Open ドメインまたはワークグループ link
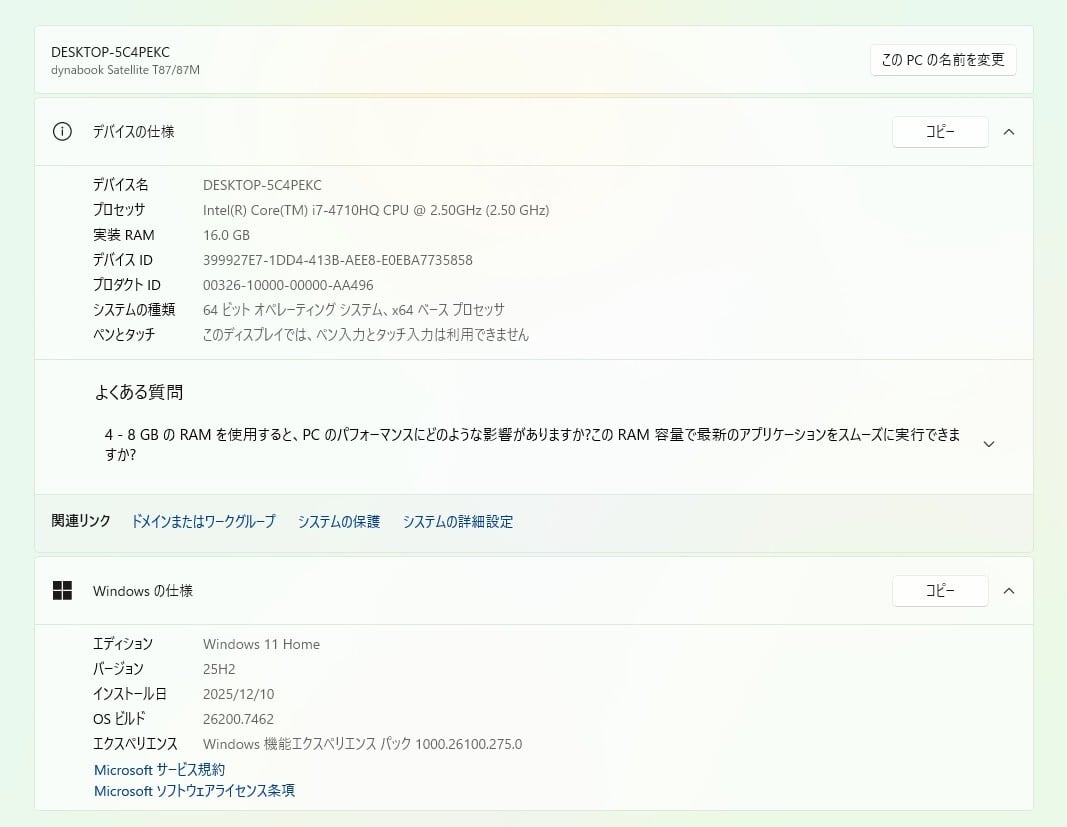Viewport: 1067px width, 827px height. (203, 521)
